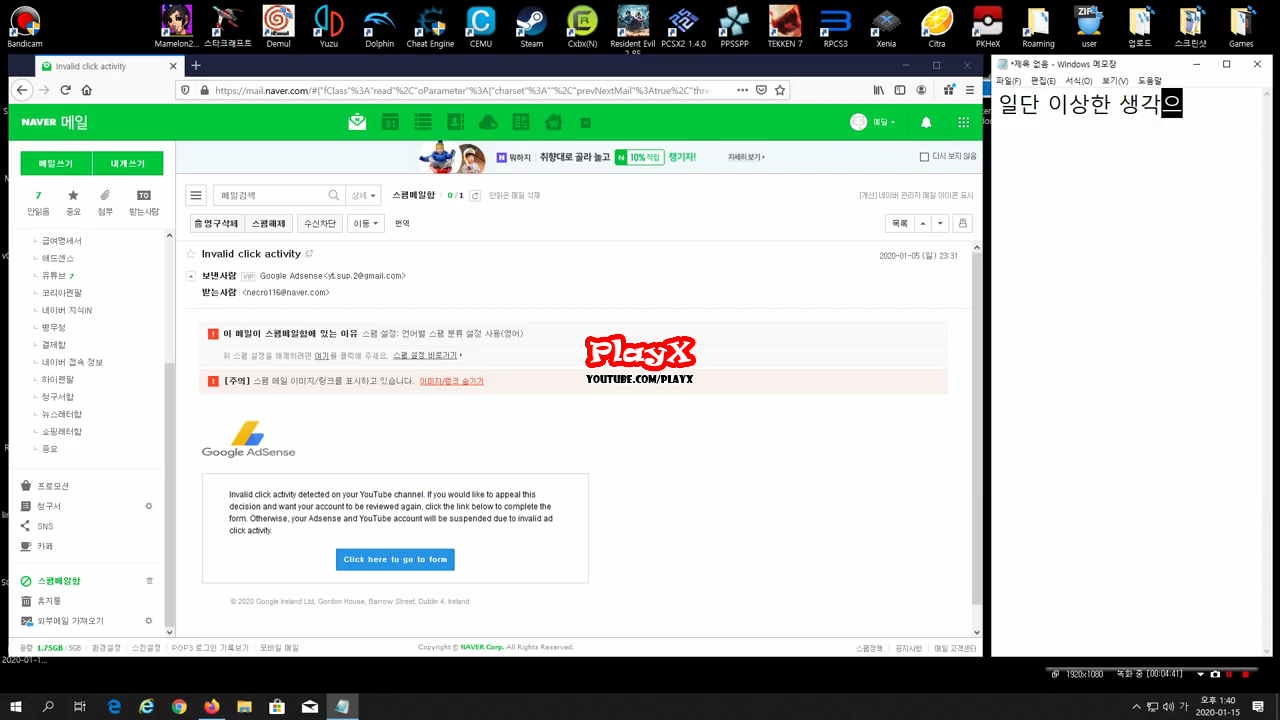The width and height of the screenshot is (1280, 720).
Task: Click the Windows Start button
Action: (x=16, y=706)
